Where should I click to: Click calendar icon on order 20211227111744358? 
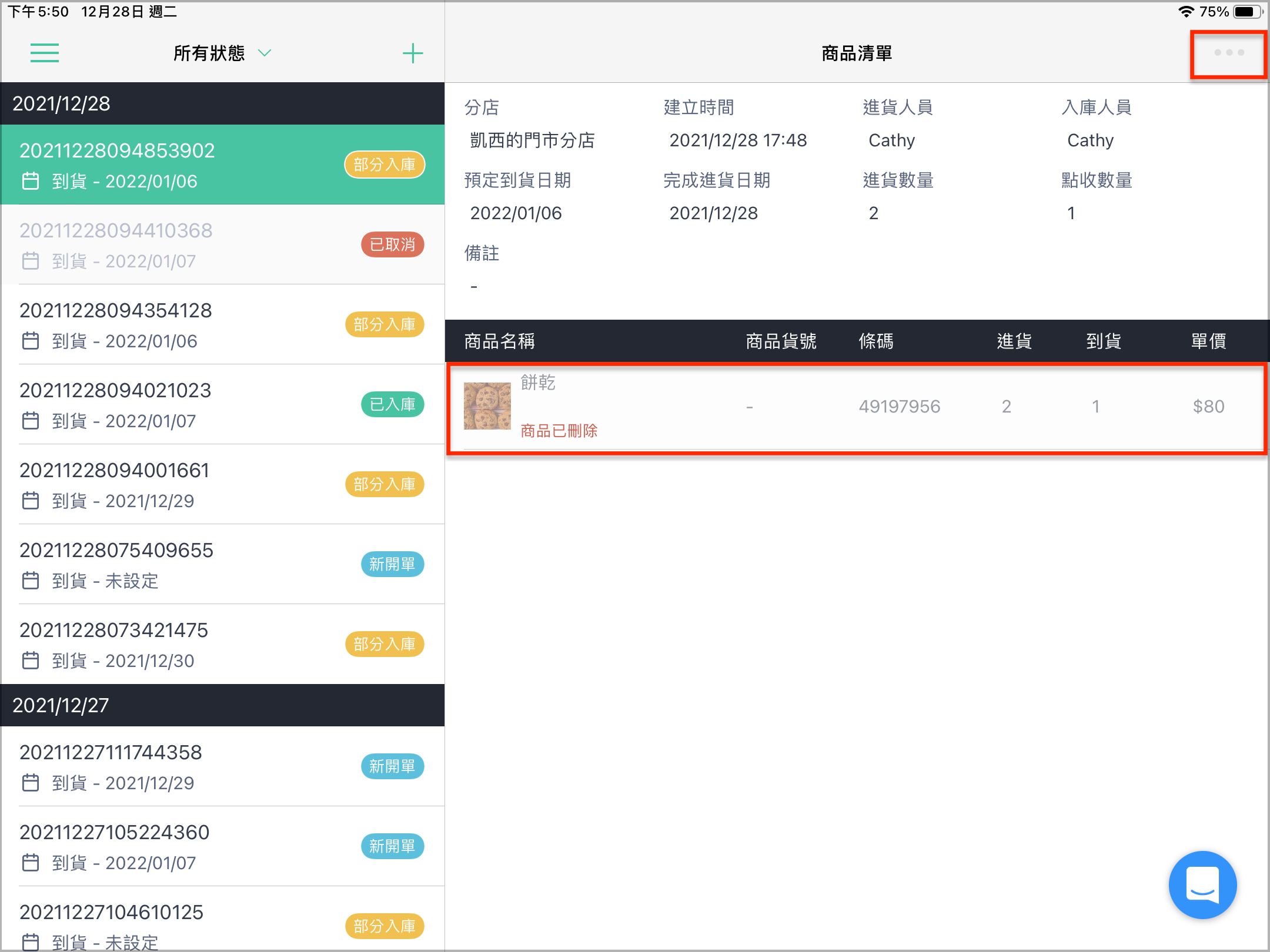pyautogui.click(x=31, y=783)
